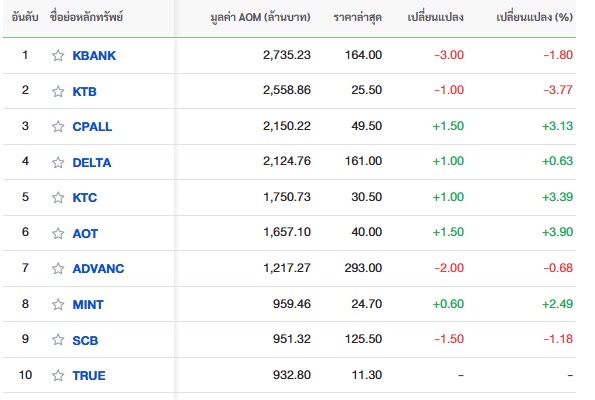The height and width of the screenshot is (400, 595).
Task: Click the star icon beside AOT
Action: pos(58,233)
